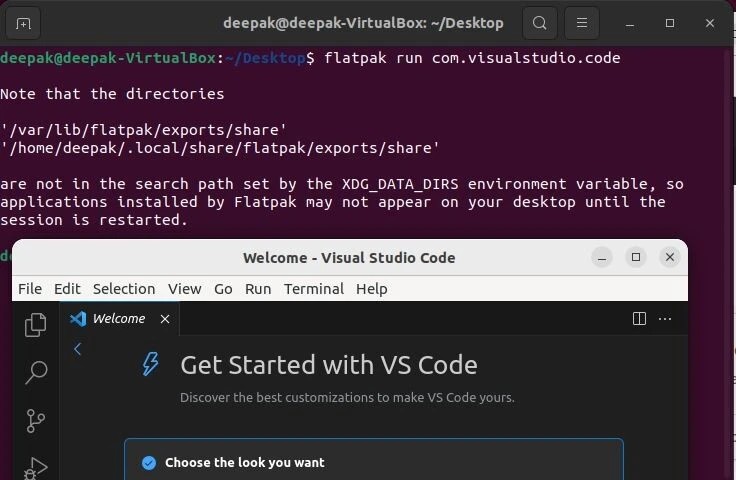Open editor More Actions ellipsis
This screenshot has height=480, width=736.
[665, 319]
